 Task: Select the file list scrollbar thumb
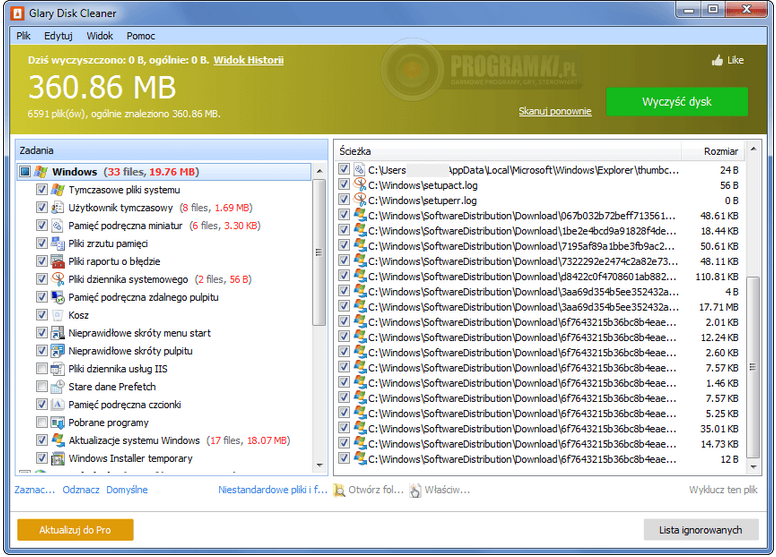753,367
